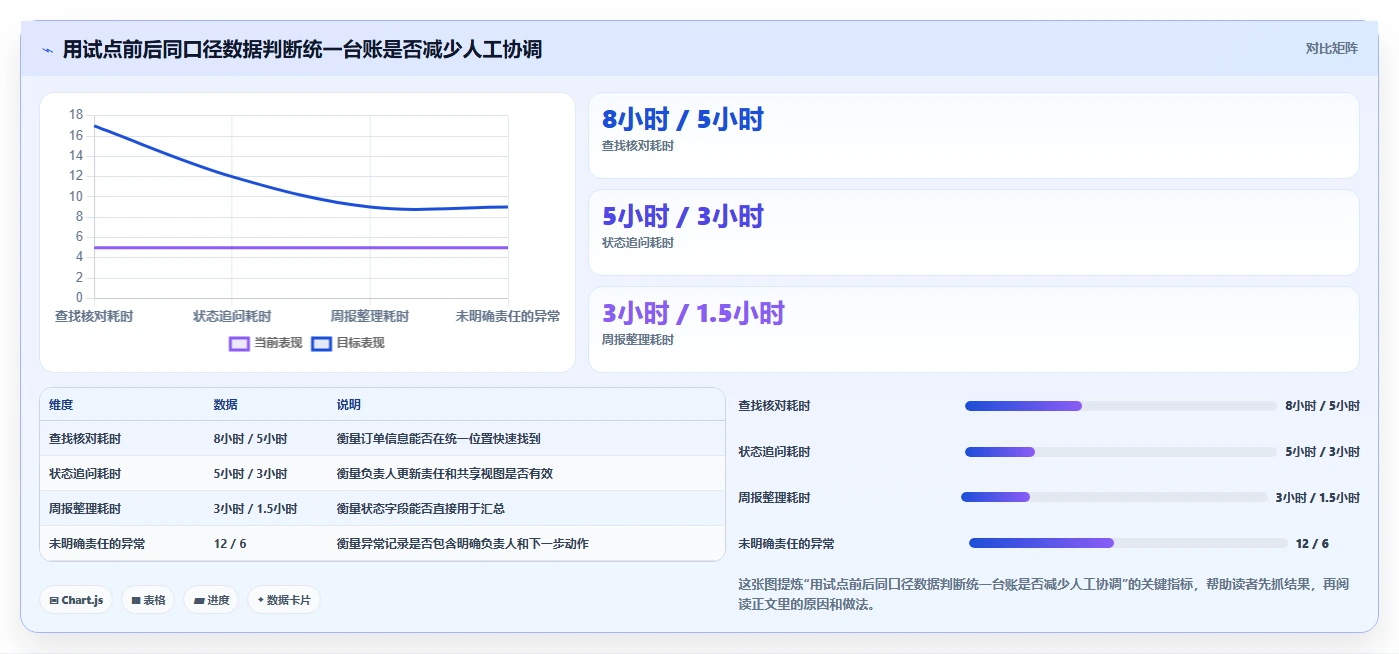Viewport: 1399px width, 654px height.
Task: Click table cell 周报整理耗时
Action: 85,509
